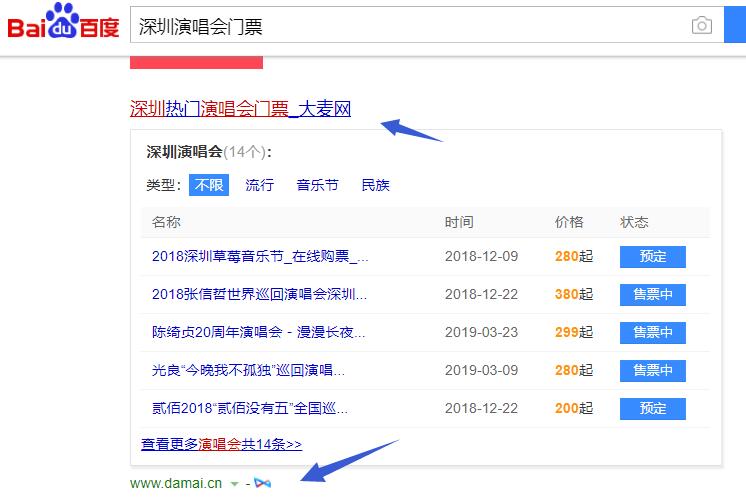Click 预定 button for 草莓音乐节 row
Viewport: 746px width, 501px height.
653,256
